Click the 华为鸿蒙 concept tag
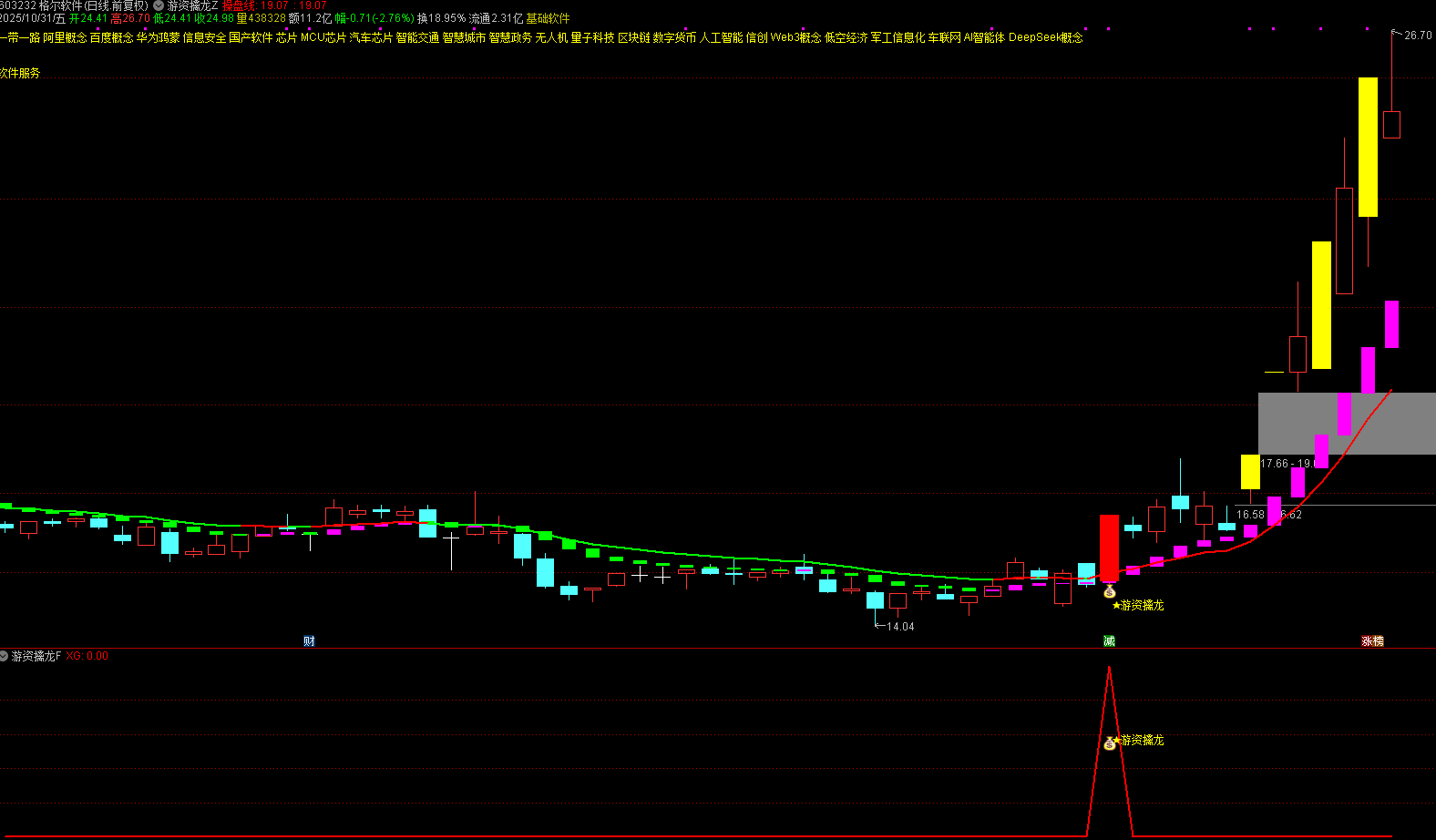 159,37
